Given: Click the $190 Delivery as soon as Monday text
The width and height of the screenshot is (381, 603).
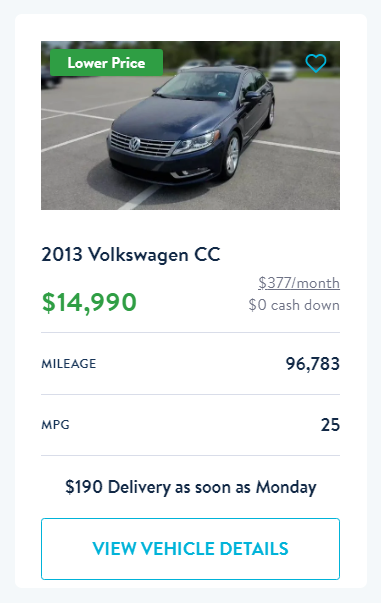Looking at the screenshot, I should point(191,487).
